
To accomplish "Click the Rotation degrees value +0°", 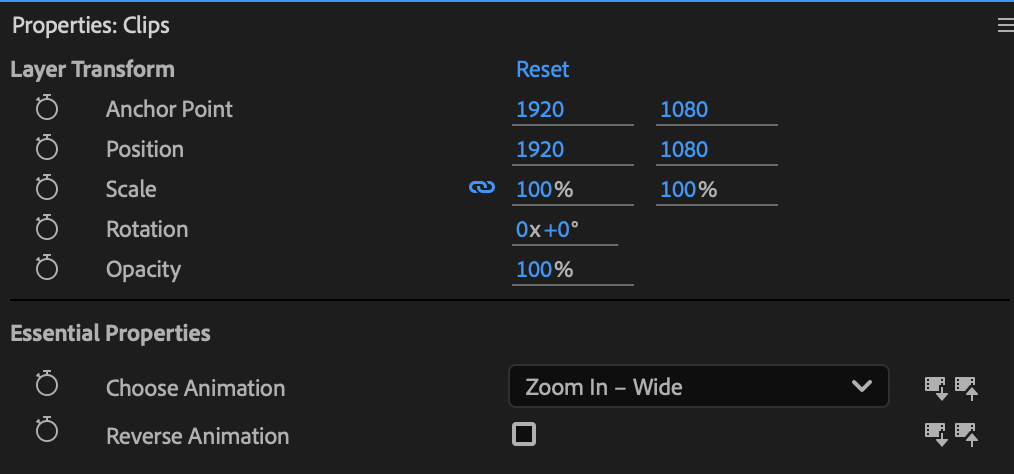I will click(562, 229).
